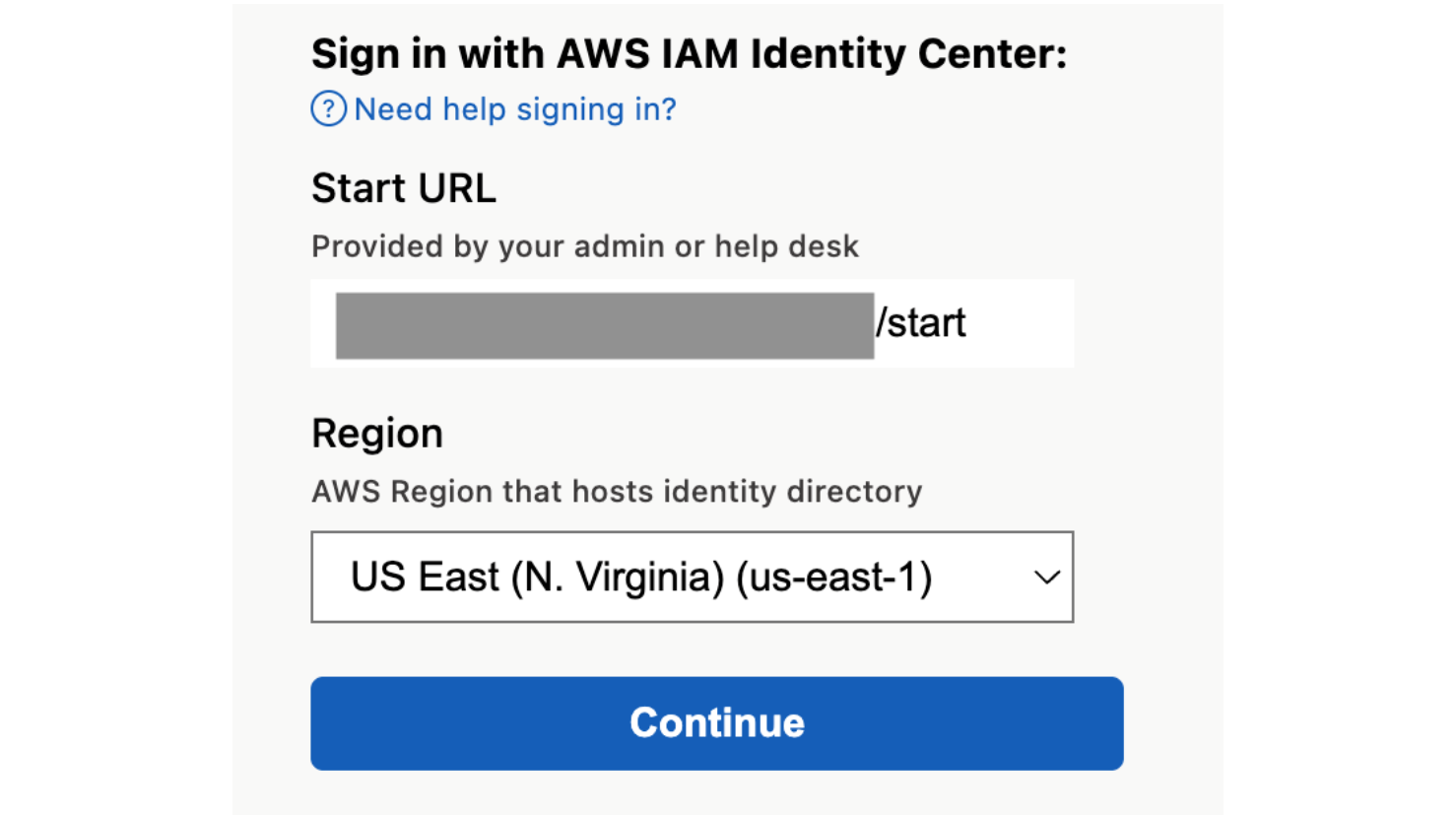1456x818 pixels.
Task: Click the "/start" text in the URL field
Action: pos(921,323)
